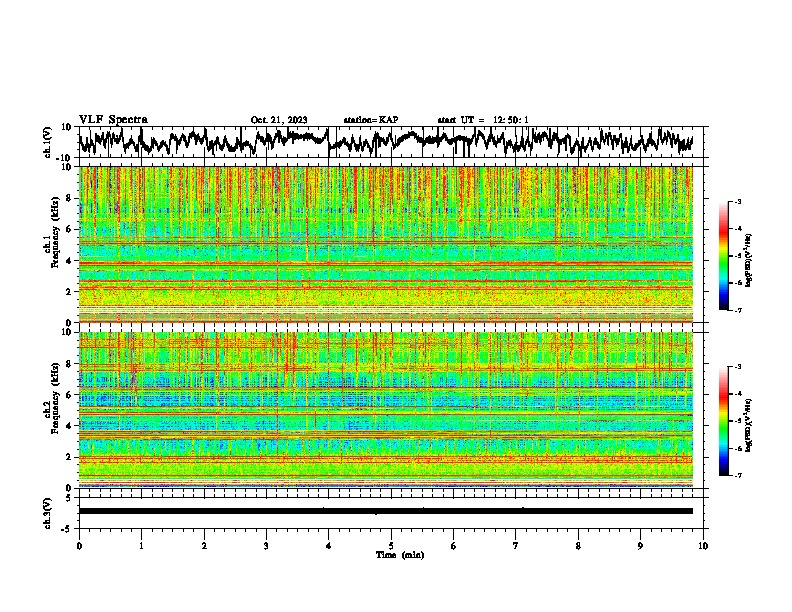Click the "ch.3(V)" axis label
Screen dimensions: 792x612
(x=48, y=513)
